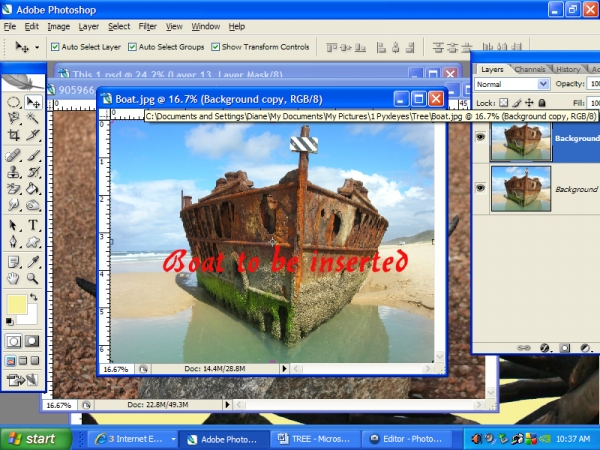
Task: Swap foreground and background colors
Action: point(34,297)
